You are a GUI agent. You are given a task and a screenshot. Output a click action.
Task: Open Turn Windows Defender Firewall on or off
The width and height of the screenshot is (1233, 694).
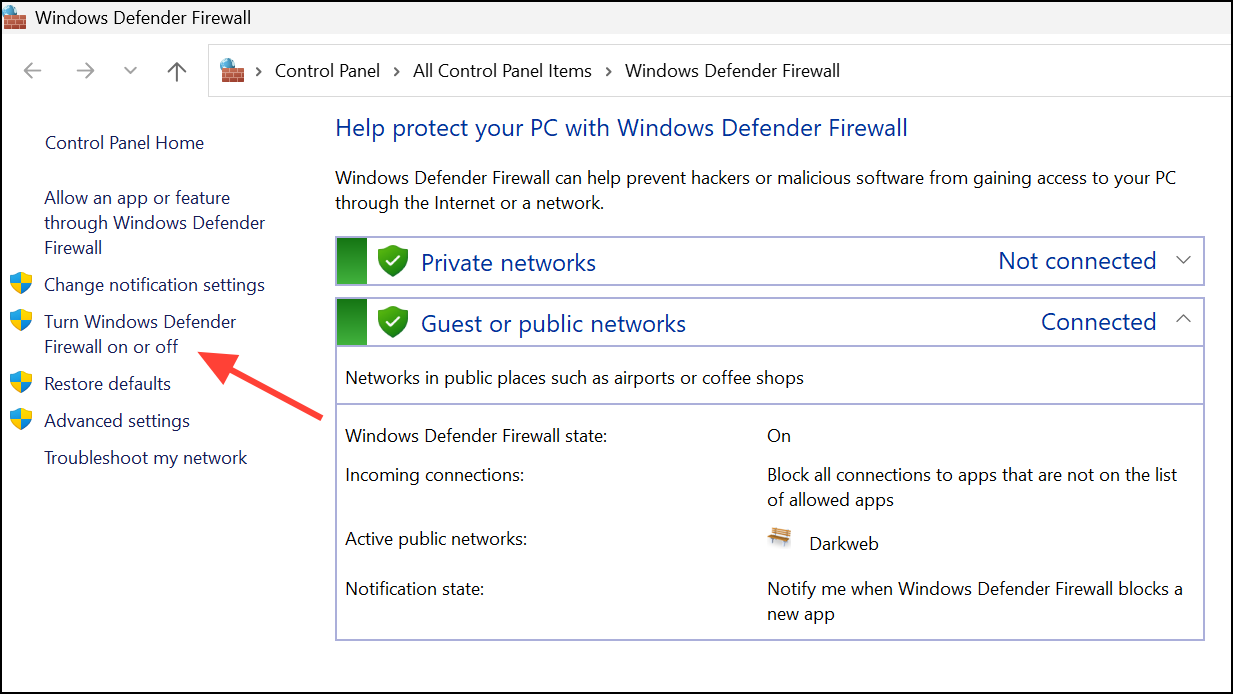click(139, 333)
